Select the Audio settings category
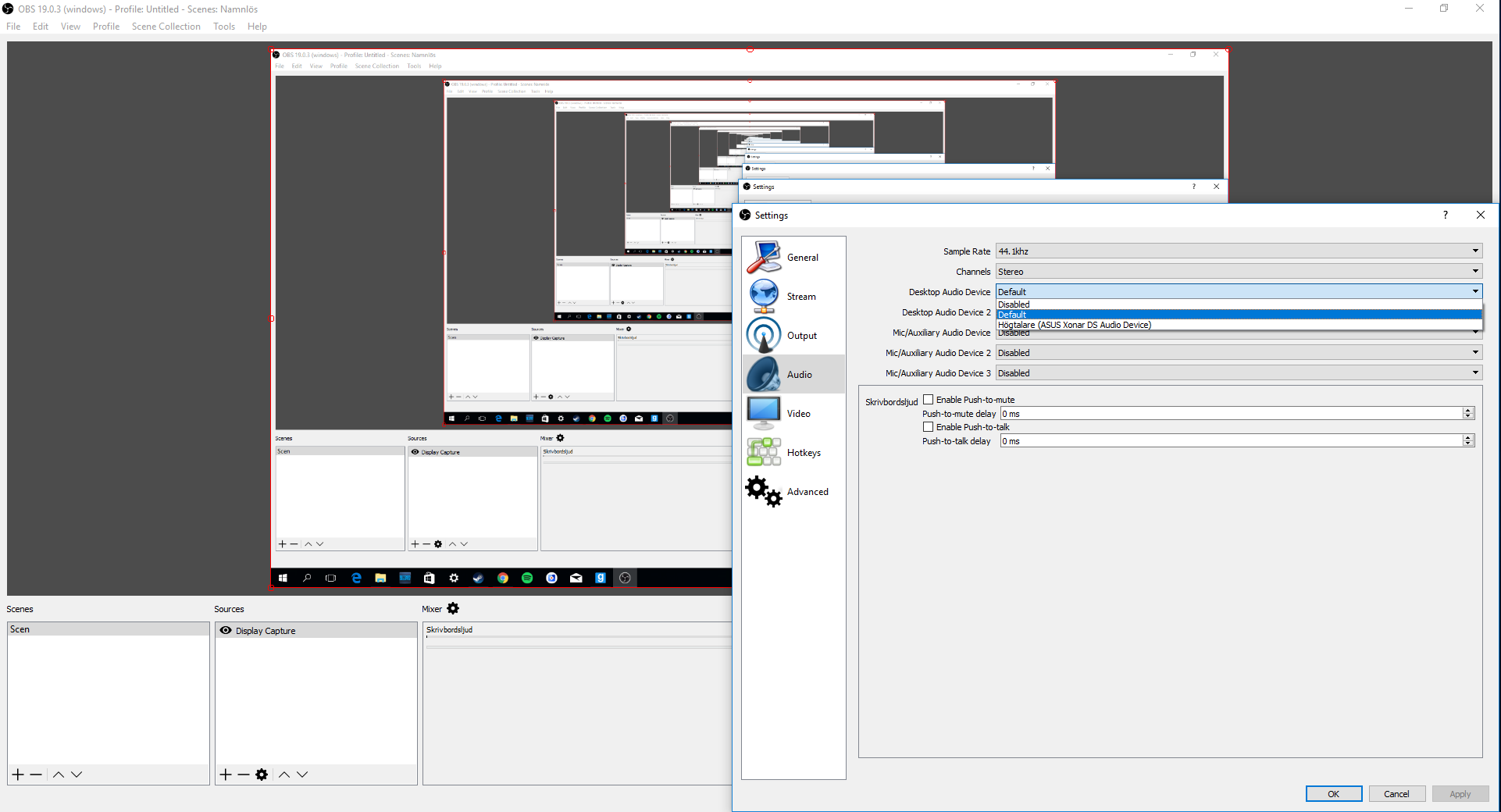The width and height of the screenshot is (1501, 812). [x=793, y=374]
